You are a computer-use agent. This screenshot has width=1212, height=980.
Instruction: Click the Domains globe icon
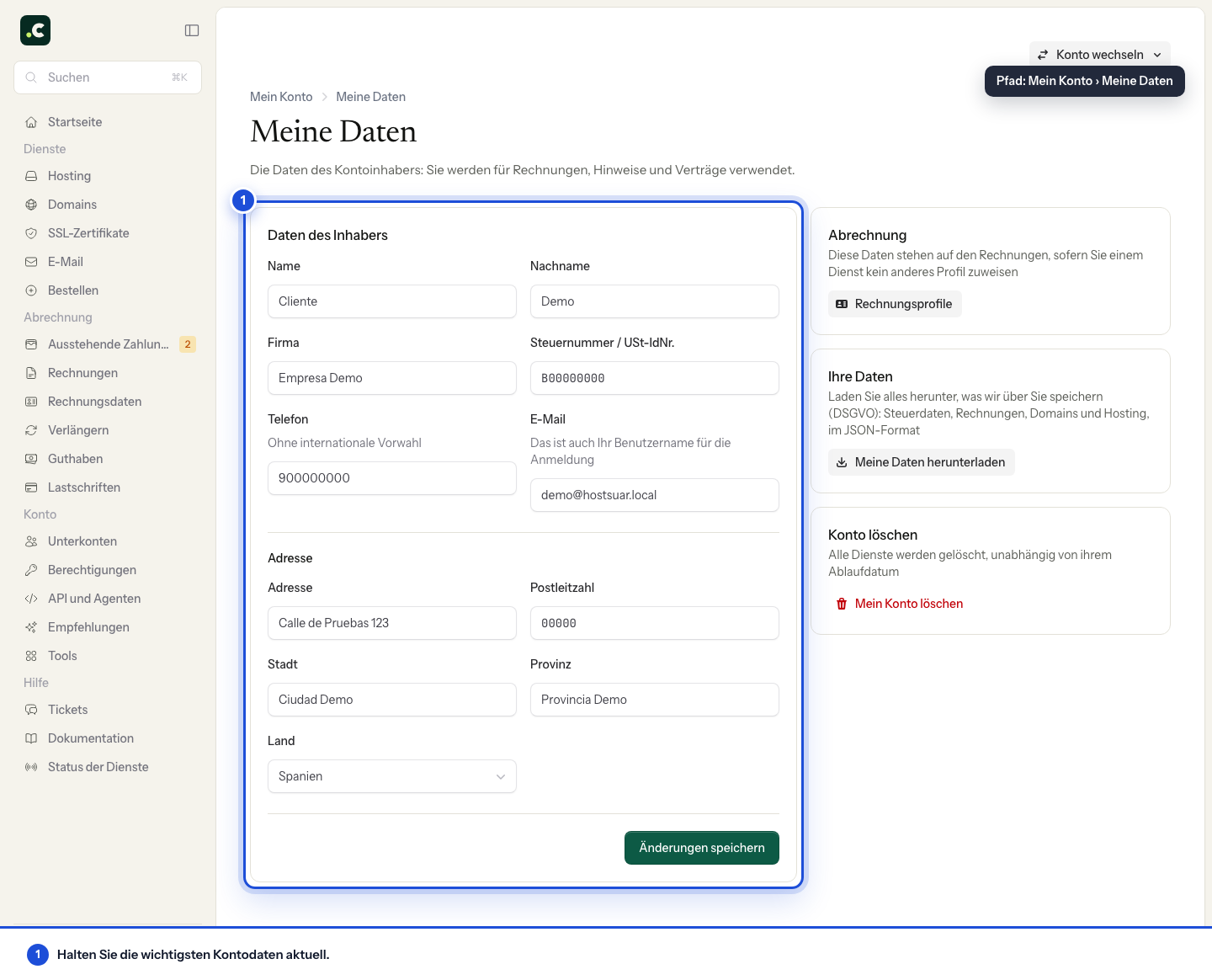[x=31, y=205]
